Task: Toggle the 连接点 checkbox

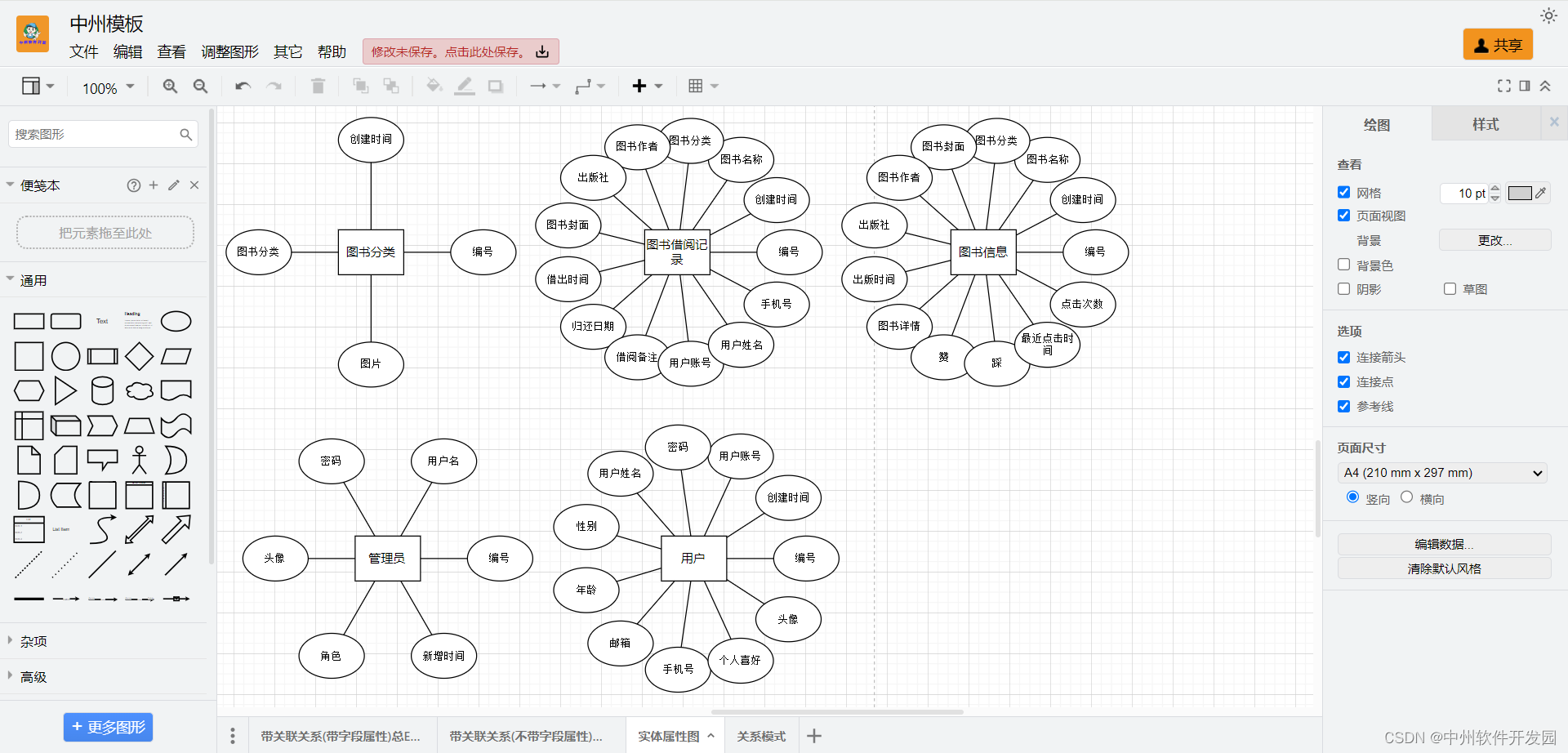Action: coord(1343,381)
